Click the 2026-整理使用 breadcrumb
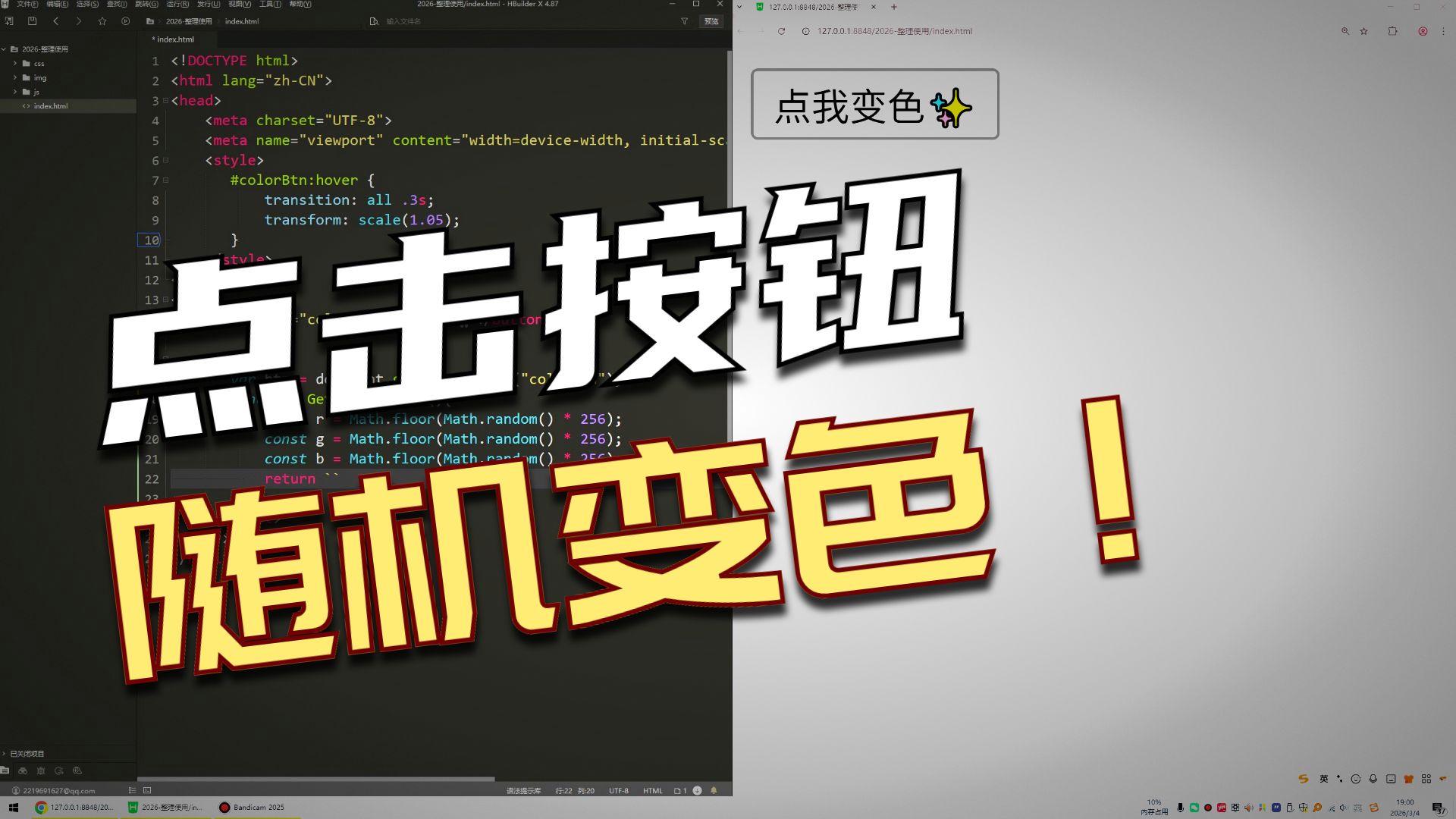1456x819 pixels. click(x=189, y=21)
